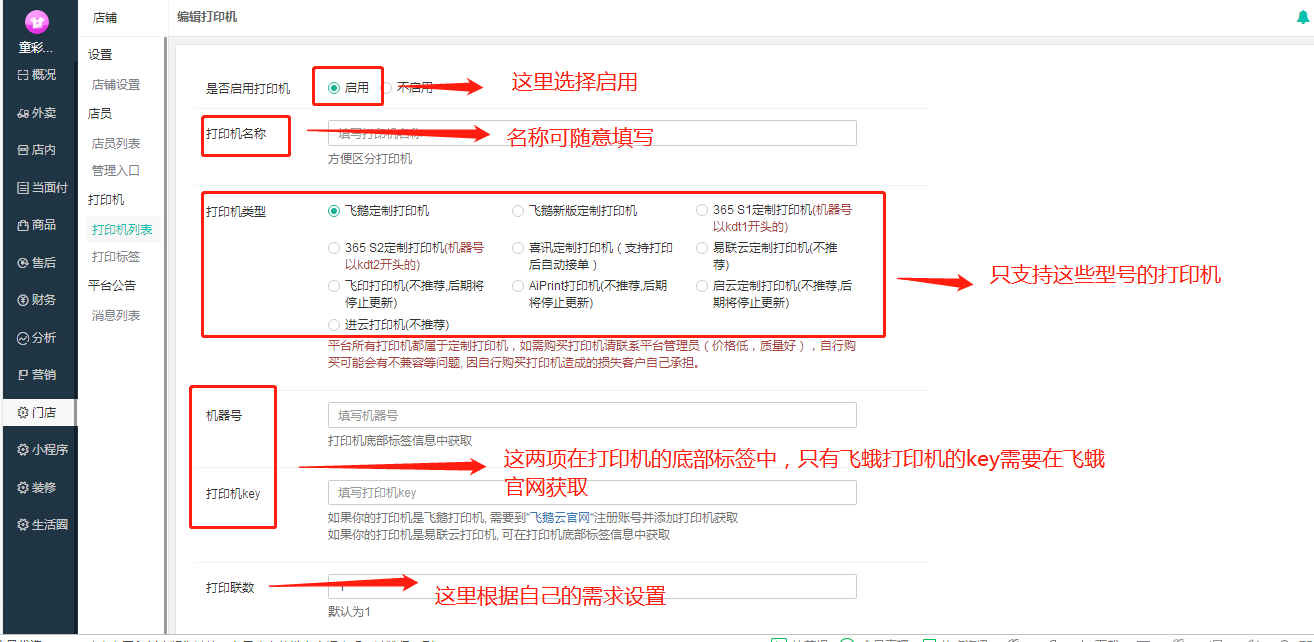Click the 打印机 submenu group heading

pyautogui.click(x=106, y=200)
